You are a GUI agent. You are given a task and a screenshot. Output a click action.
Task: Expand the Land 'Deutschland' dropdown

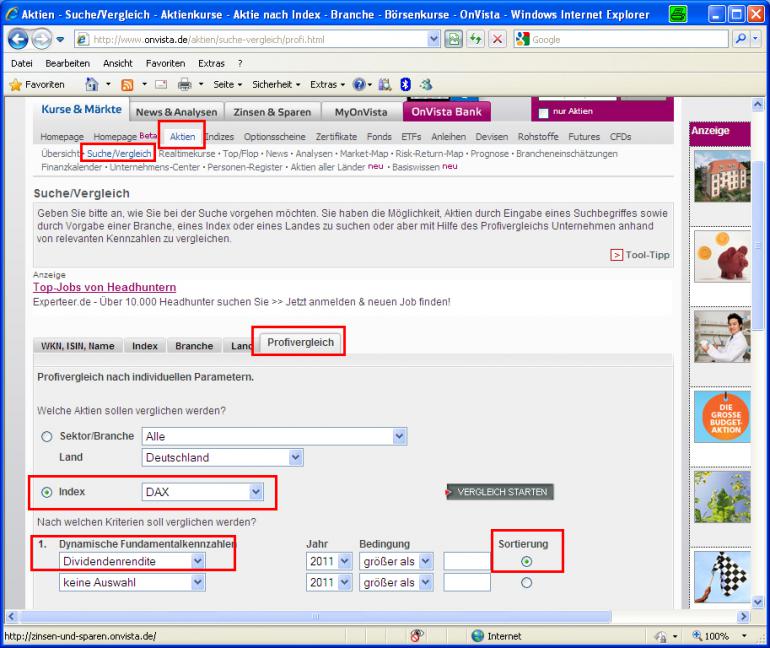pyautogui.click(x=296, y=457)
